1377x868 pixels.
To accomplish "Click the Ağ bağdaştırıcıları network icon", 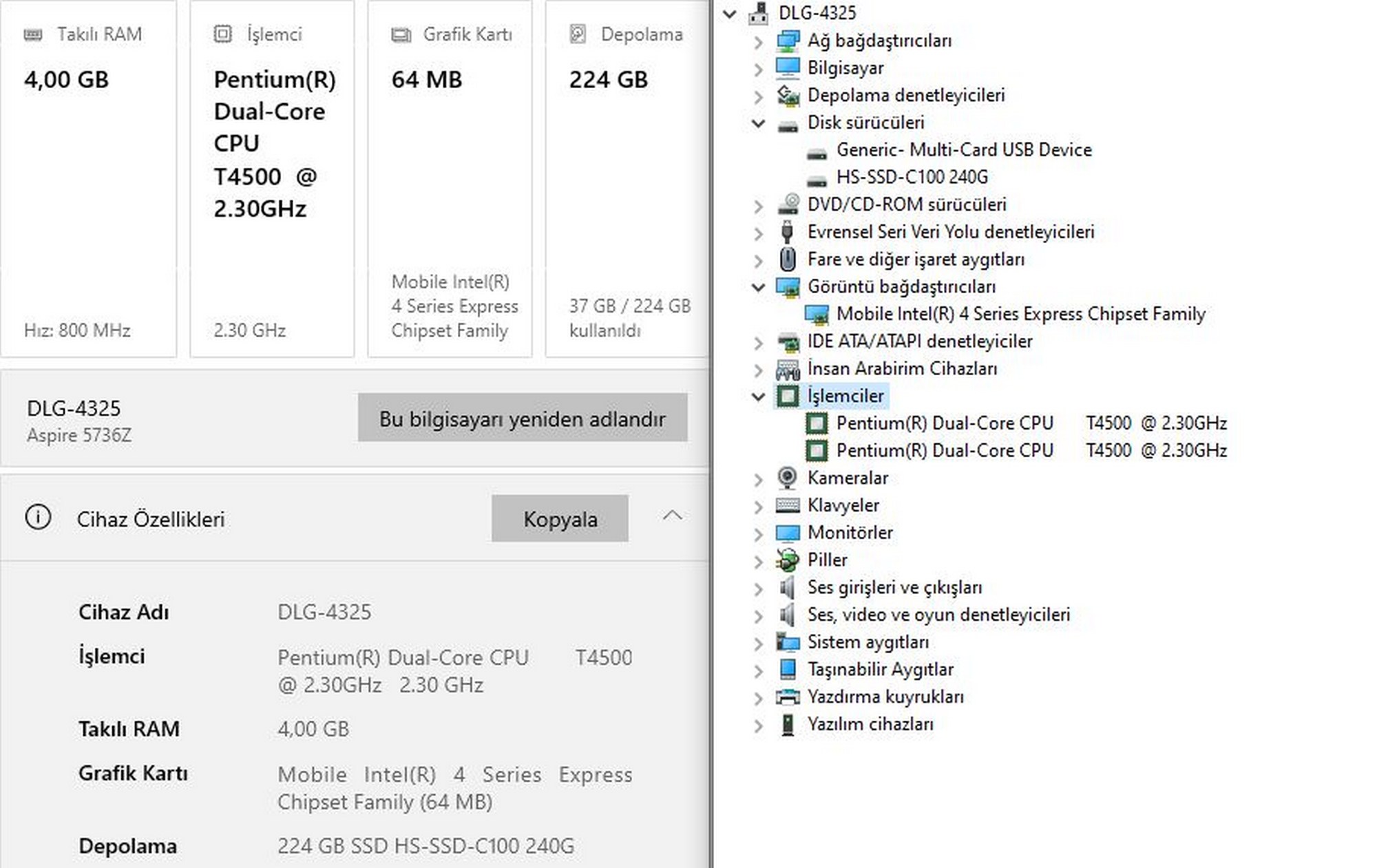I will coord(787,41).
